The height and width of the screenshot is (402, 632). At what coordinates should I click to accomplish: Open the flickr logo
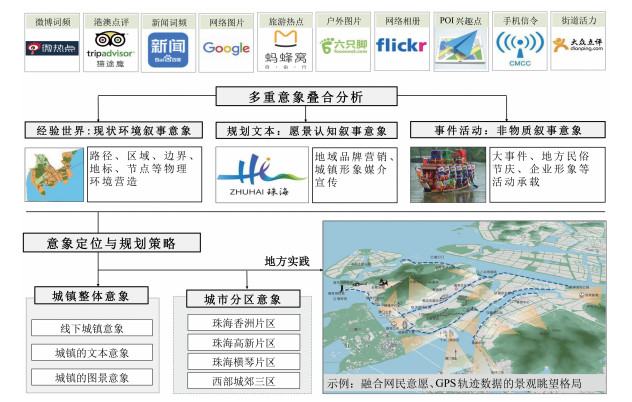click(x=402, y=46)
